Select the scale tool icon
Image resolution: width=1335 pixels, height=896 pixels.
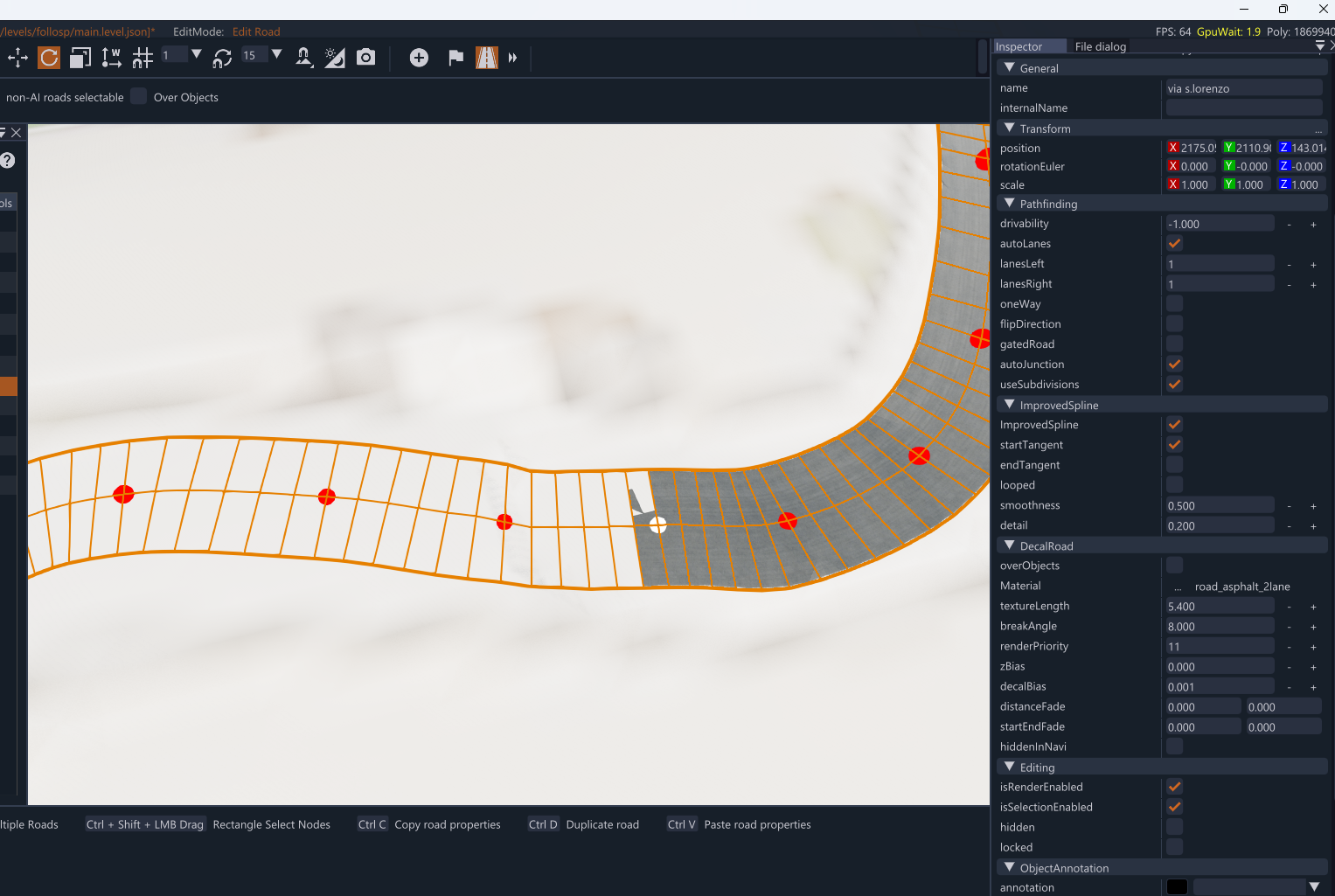(80, 58)
